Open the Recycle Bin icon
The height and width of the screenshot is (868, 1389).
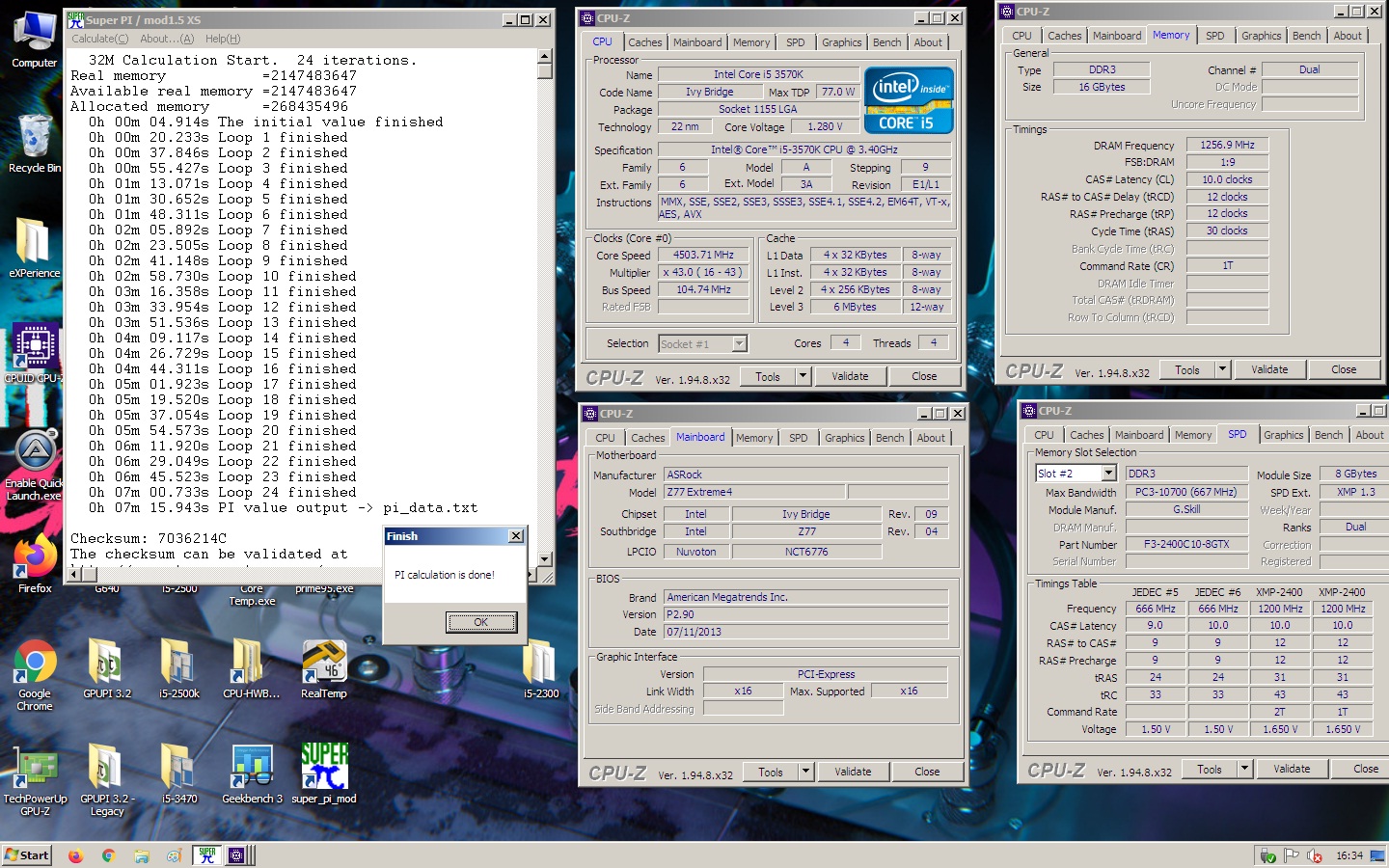[35, 144]
